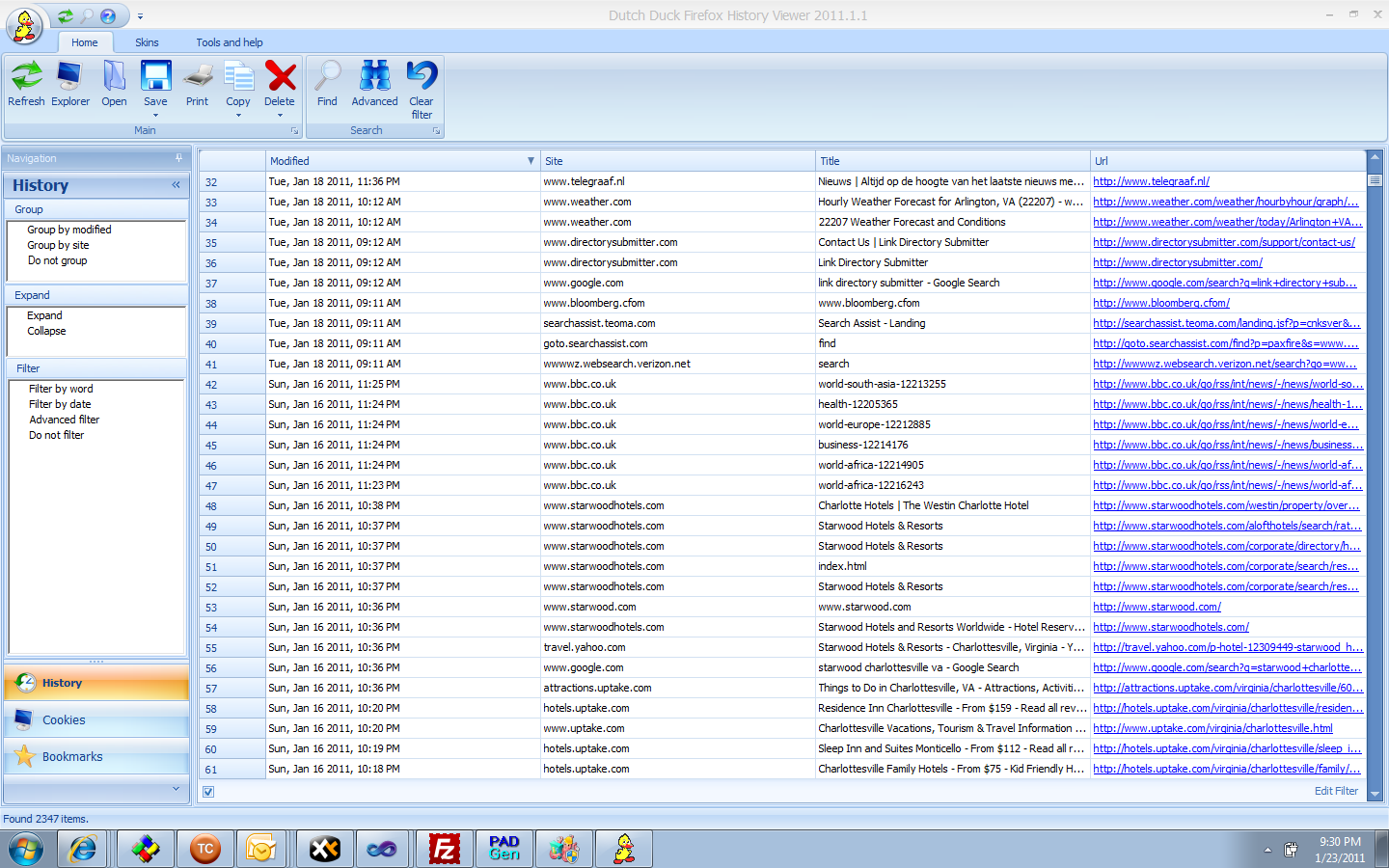1389x868 pixels.
Task: Click the Windows Start button
Action: (x=26, y=850)
